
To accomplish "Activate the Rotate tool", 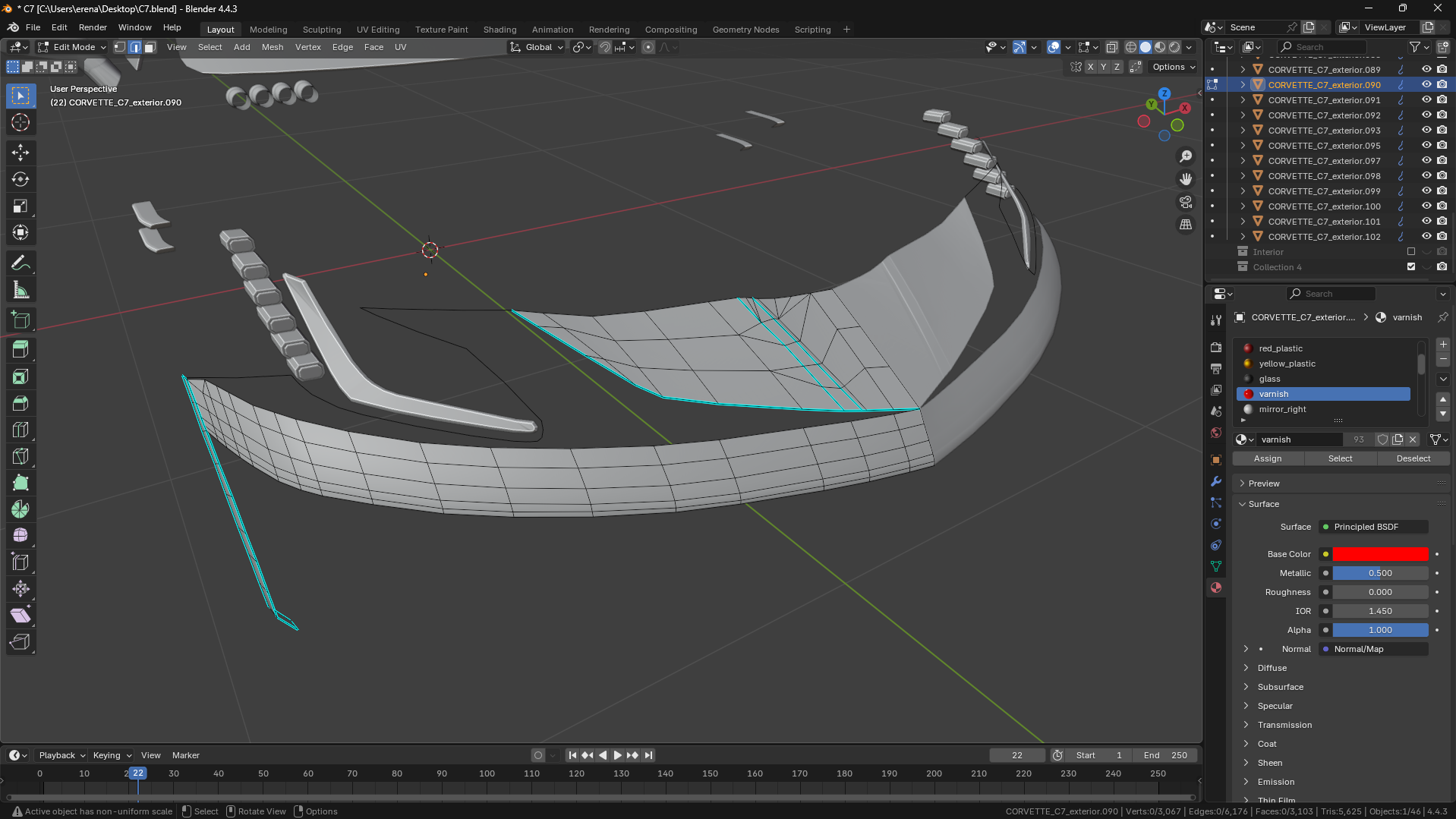I will pos(20,179).
